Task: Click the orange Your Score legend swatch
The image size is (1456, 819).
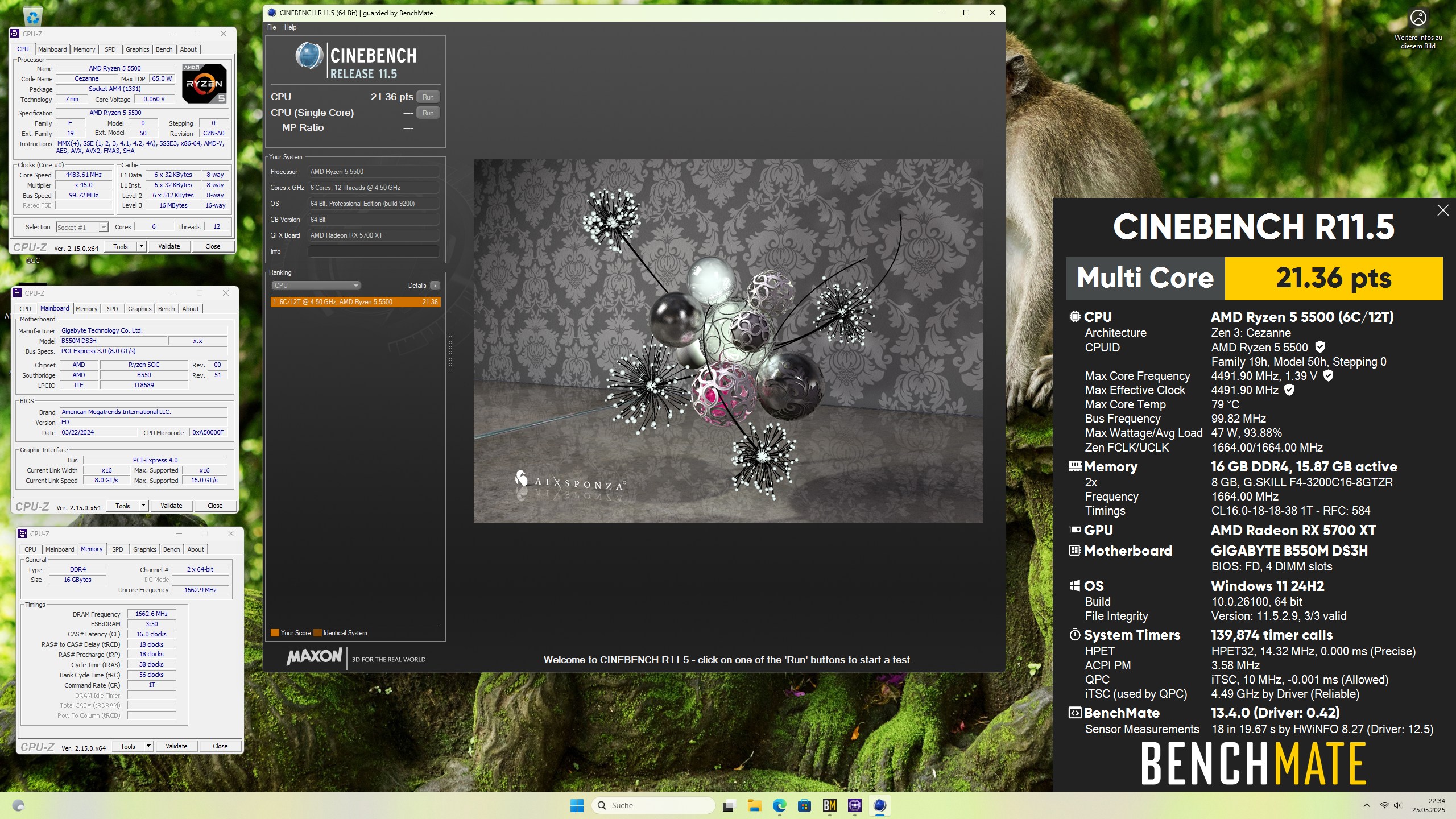Action: (x=275, y=633)
